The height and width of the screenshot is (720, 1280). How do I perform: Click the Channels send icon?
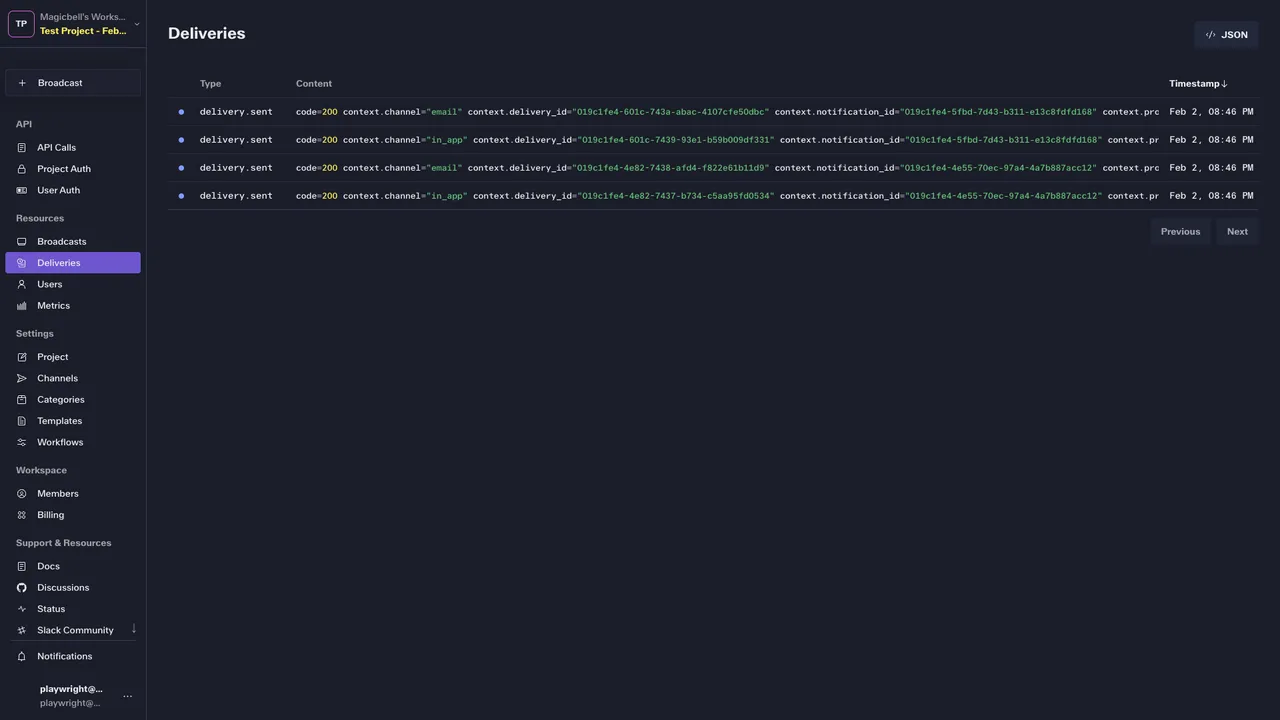(x=22, y=379)
